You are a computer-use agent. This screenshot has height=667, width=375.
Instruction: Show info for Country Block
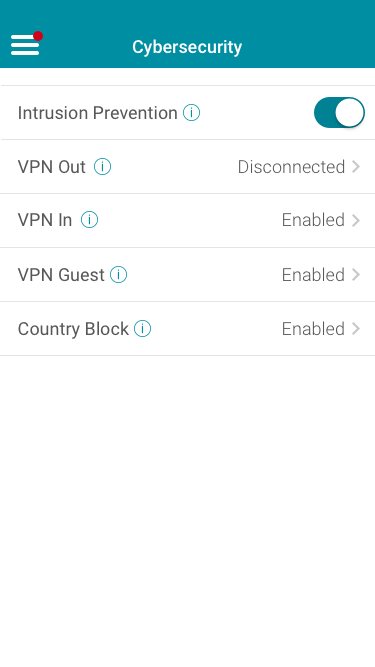pyautogui.click(x=142, y=329)
